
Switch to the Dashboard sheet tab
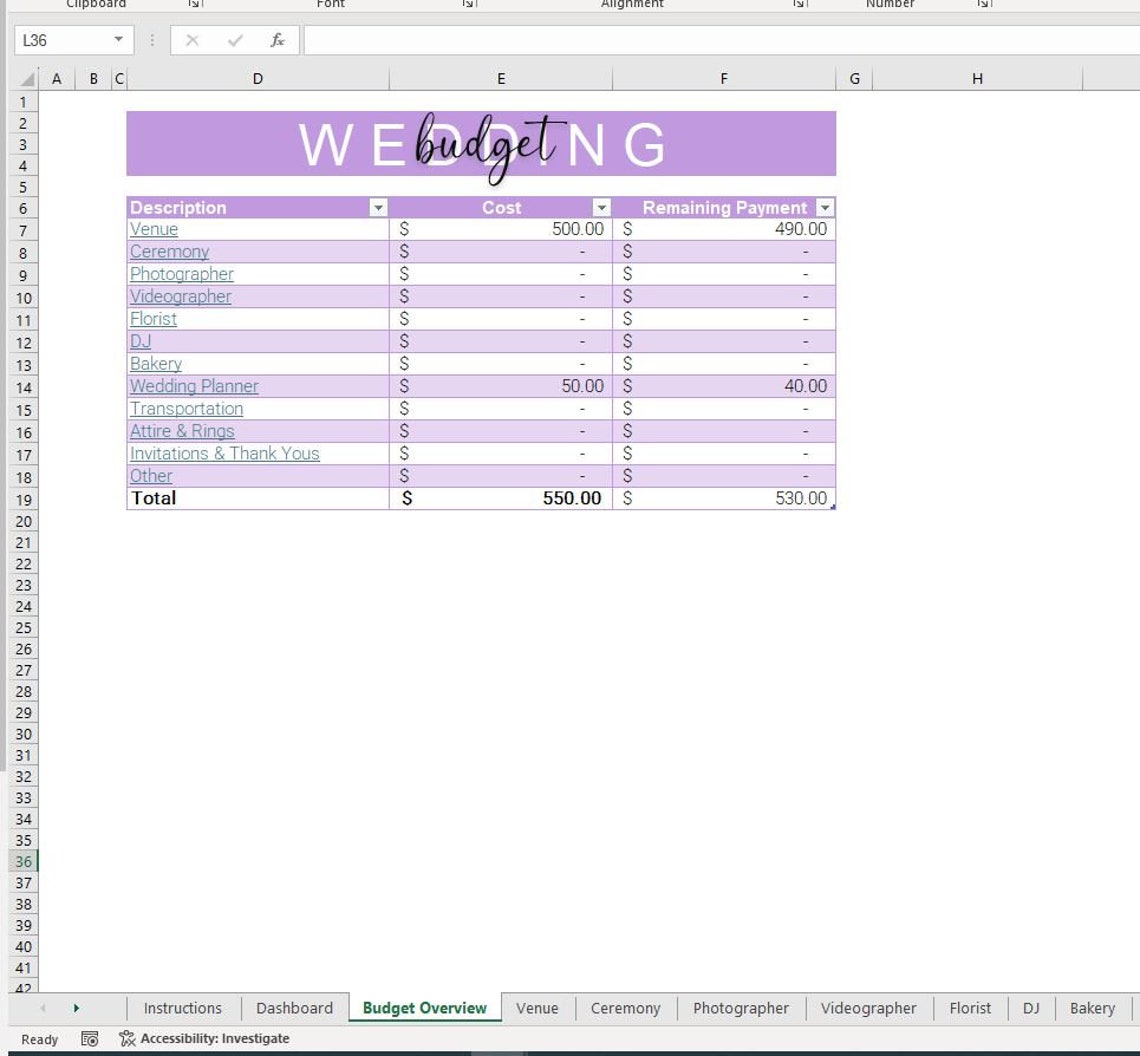[x=293, y=1008]
